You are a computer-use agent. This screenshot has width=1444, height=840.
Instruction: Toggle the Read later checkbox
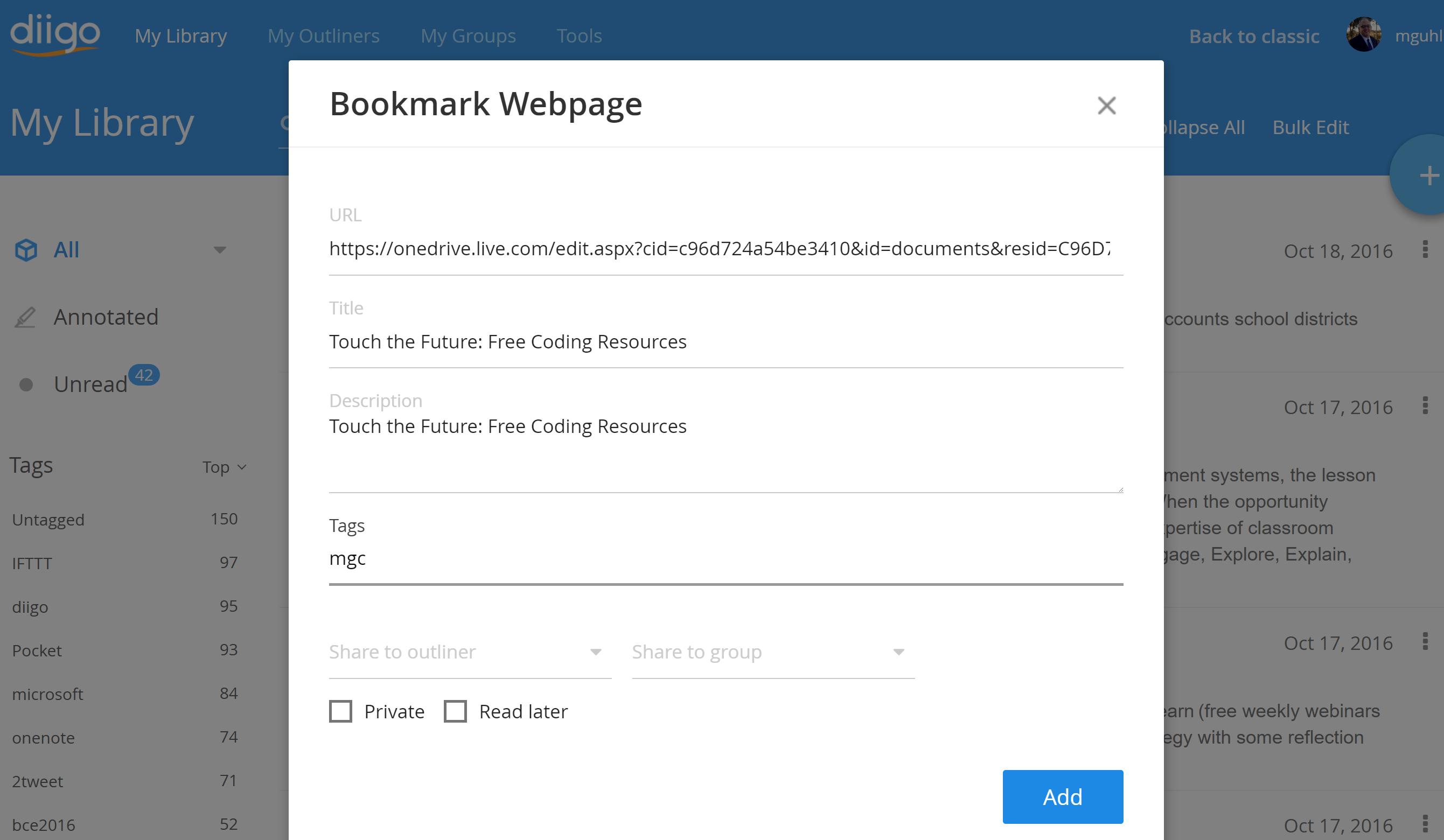point(455,711)
